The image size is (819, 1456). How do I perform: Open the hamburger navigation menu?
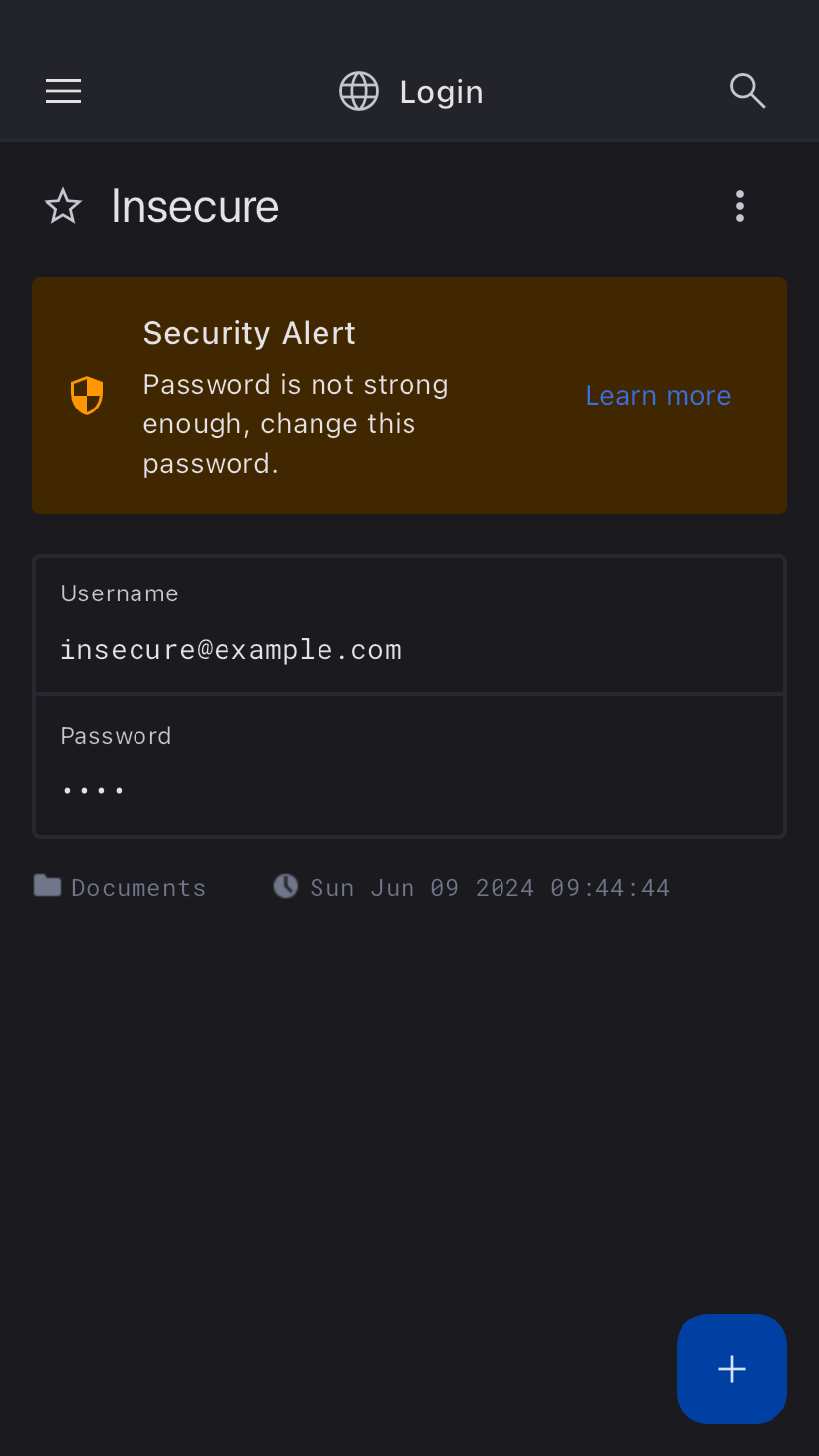(x=63, y=92)
